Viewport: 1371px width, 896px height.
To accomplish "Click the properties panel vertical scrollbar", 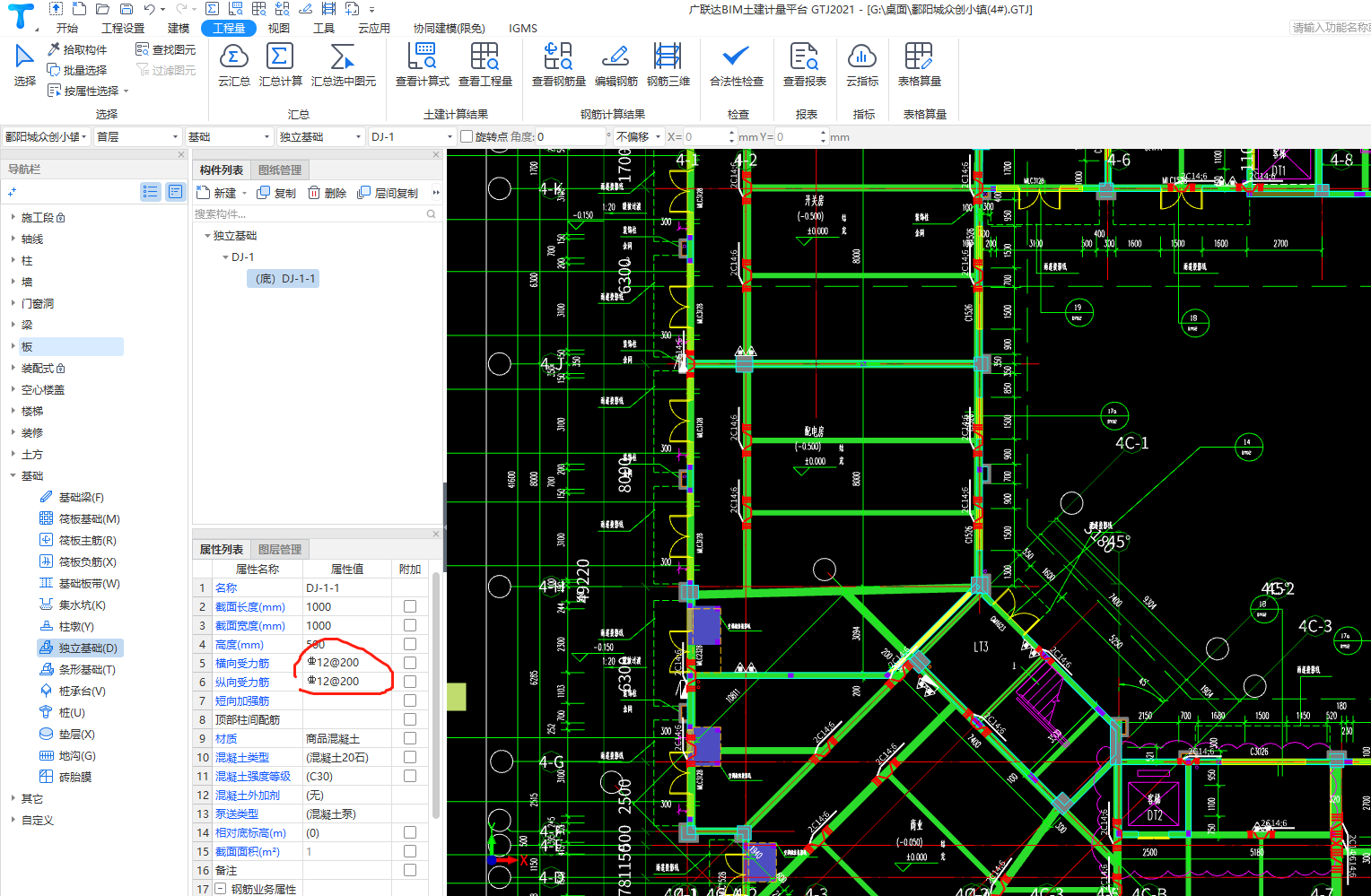I will [x=436, y=695].
